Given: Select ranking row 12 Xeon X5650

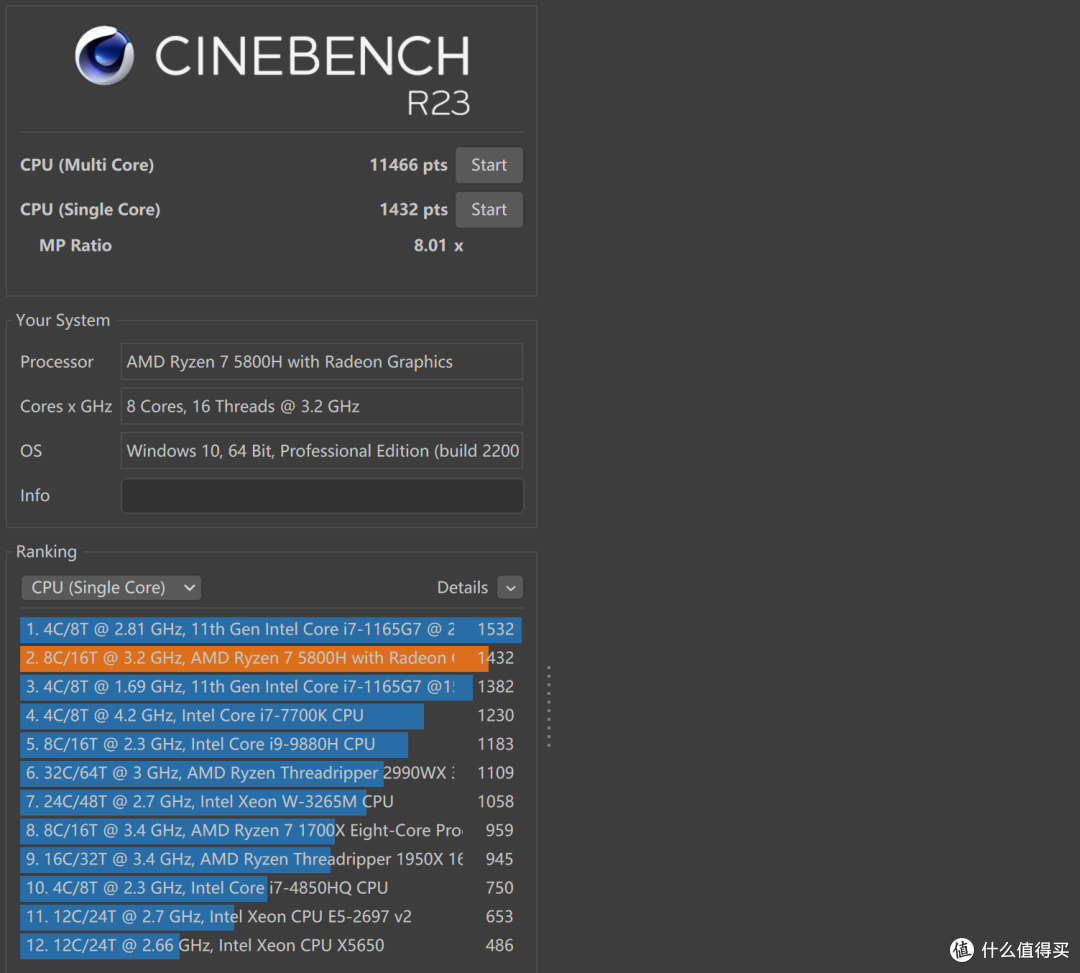Looking at the screenshot, I should coord(271,945).
